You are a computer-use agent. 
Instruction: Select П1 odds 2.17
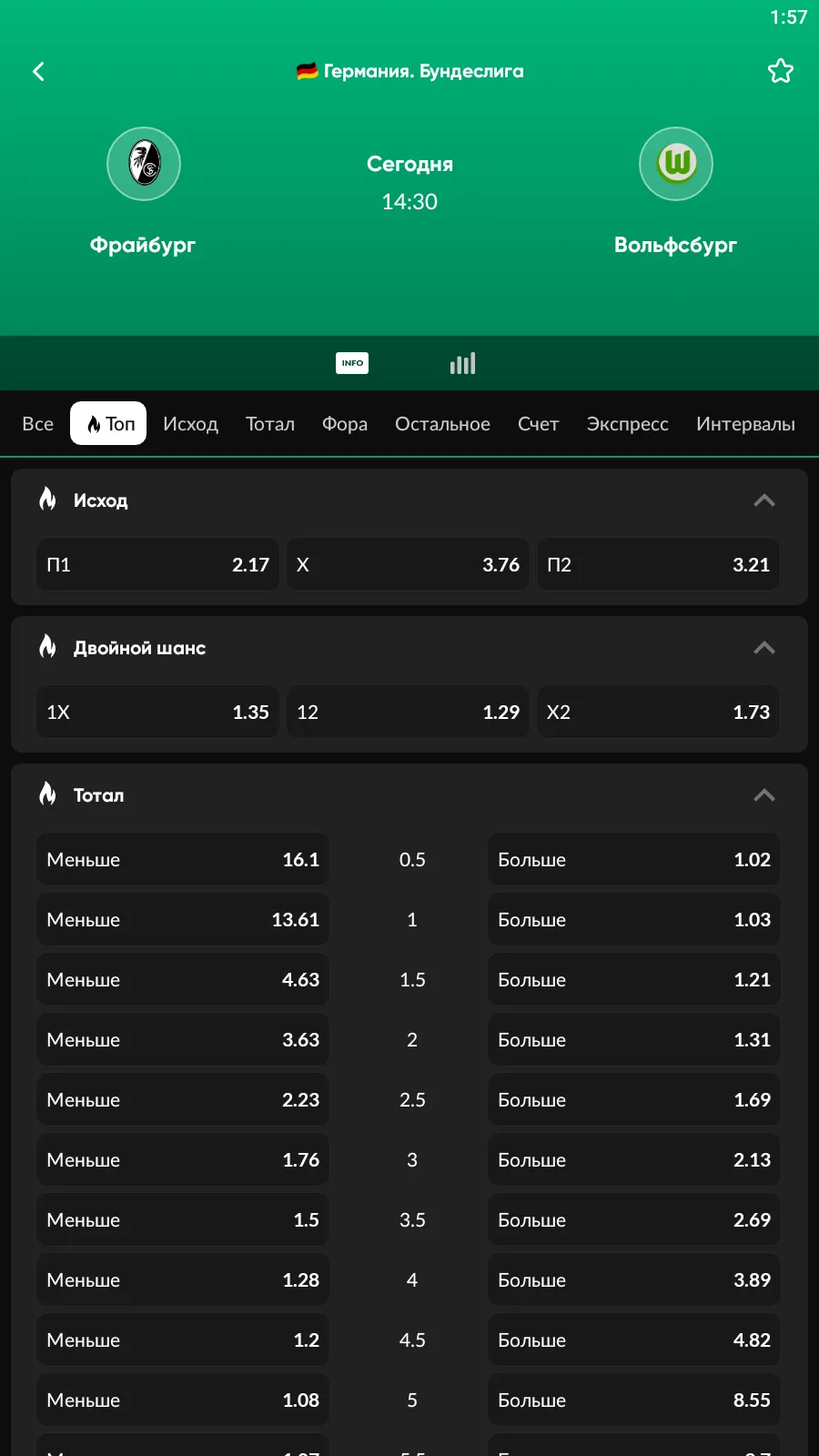point(157,565)
